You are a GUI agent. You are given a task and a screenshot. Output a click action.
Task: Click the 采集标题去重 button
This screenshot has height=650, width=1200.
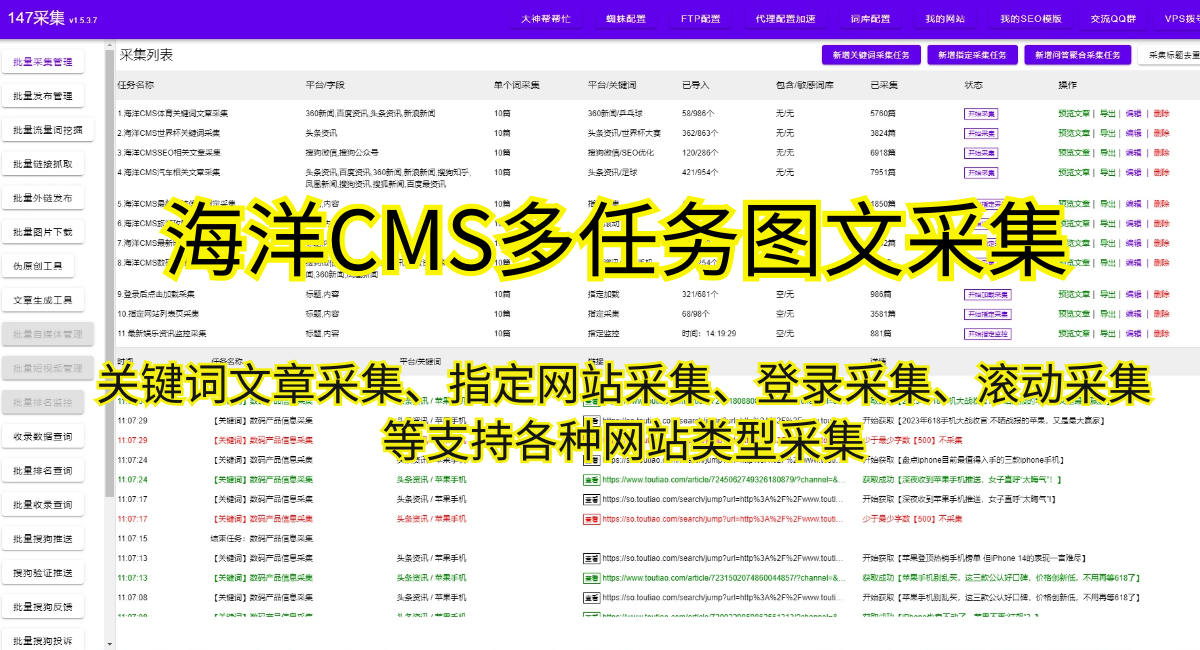coord(1170,55)
